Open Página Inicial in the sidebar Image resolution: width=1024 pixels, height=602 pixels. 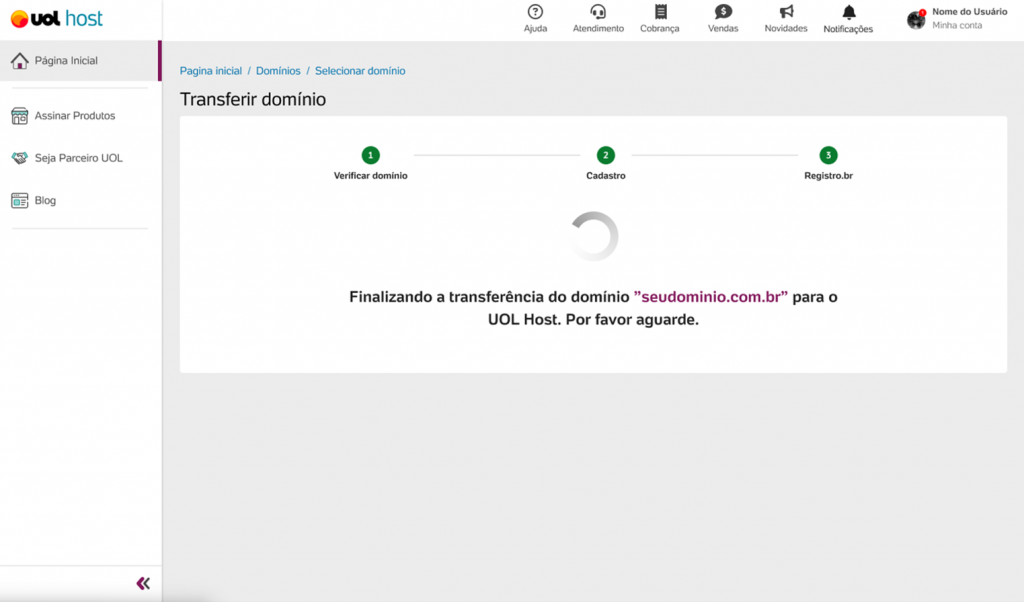click(x=66, y=61)
